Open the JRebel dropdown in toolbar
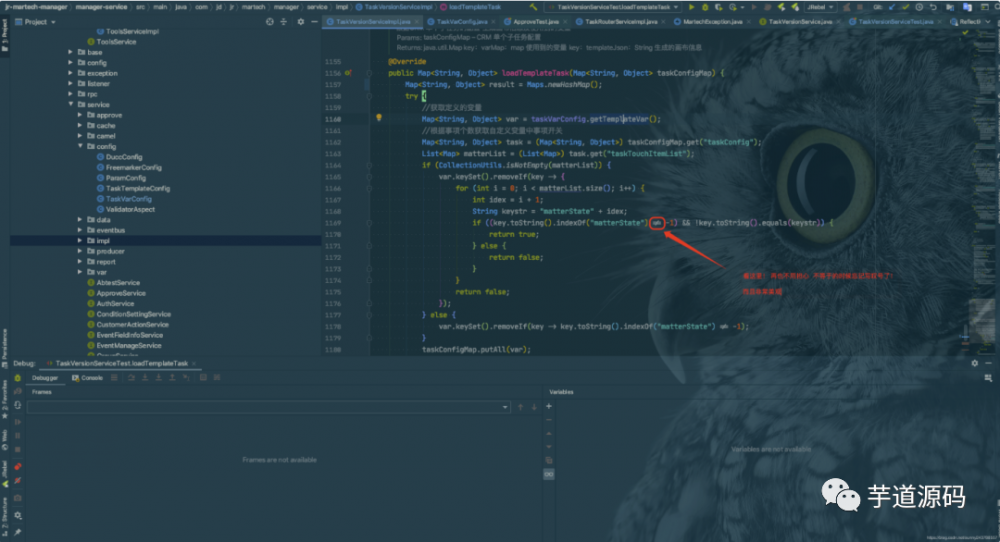 (821, 7)
